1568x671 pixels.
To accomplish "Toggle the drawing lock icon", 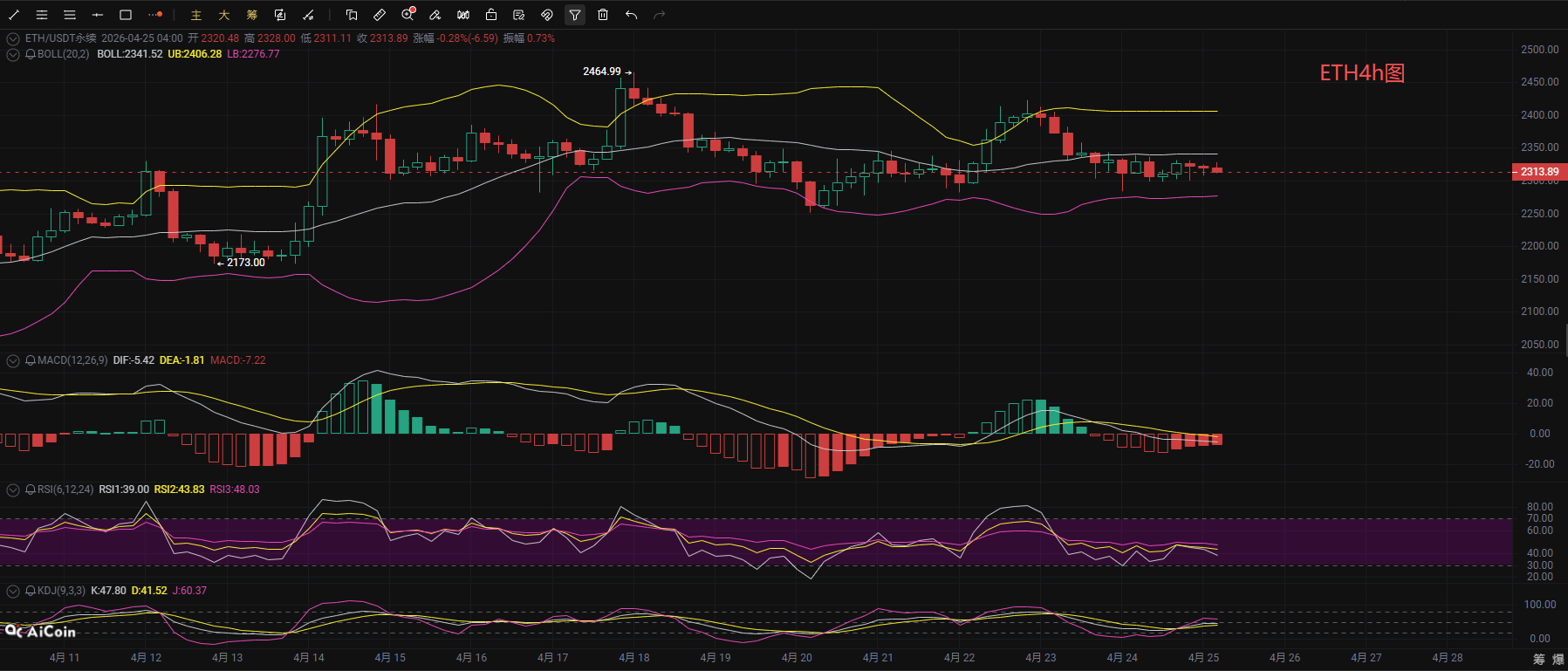I will point(491,15).
